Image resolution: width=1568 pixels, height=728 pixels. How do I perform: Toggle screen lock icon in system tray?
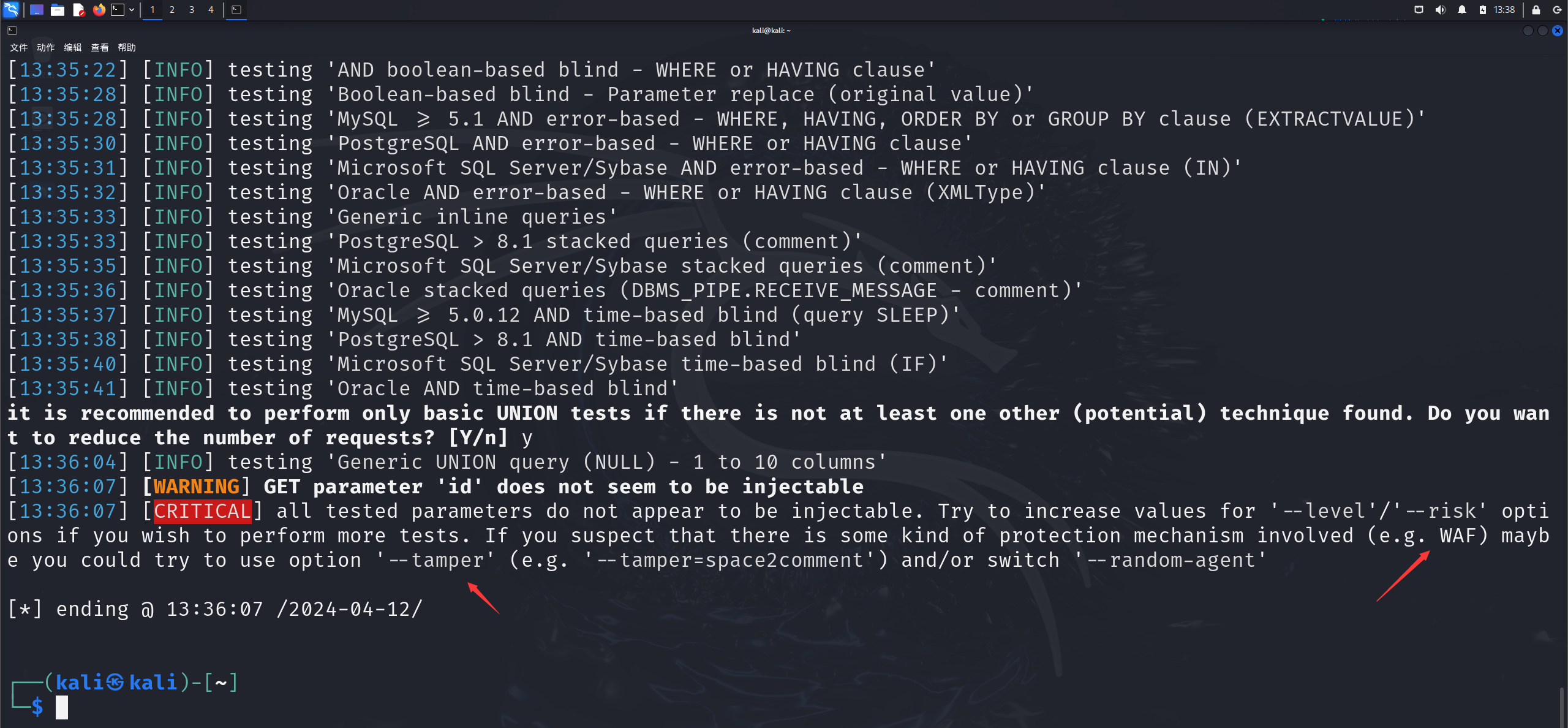coord(1538,9)
